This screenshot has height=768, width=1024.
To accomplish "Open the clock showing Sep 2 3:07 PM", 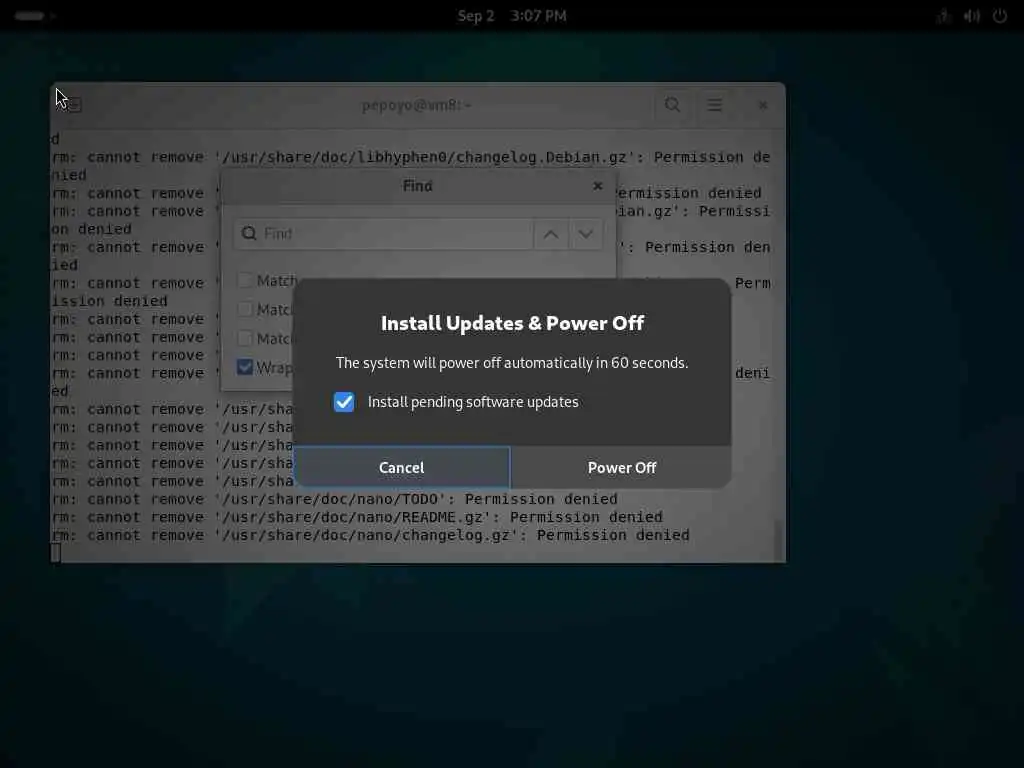I will pos(512,16).
